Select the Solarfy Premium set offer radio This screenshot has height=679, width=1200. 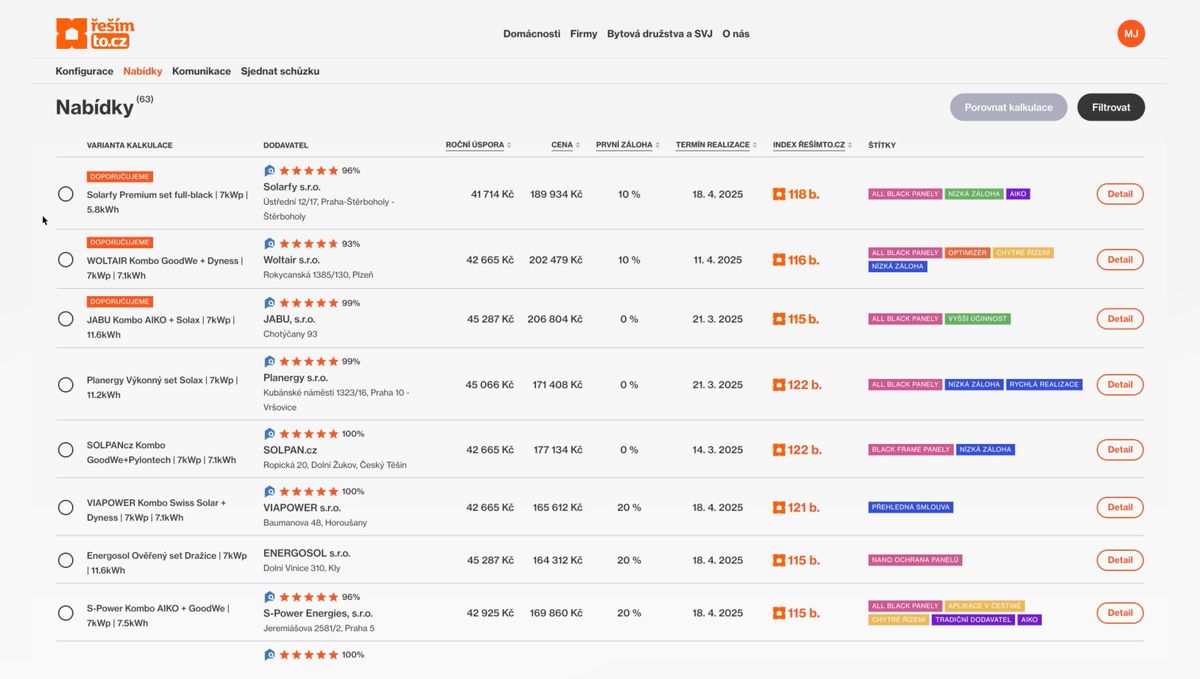66,194
